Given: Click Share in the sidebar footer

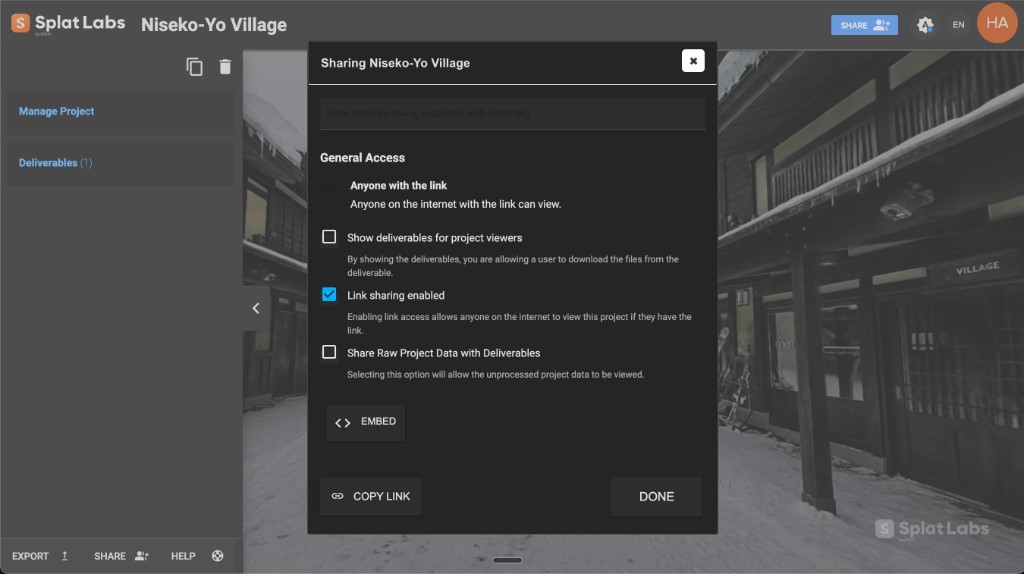Looking at the screenshot, I should click(121, 556).
